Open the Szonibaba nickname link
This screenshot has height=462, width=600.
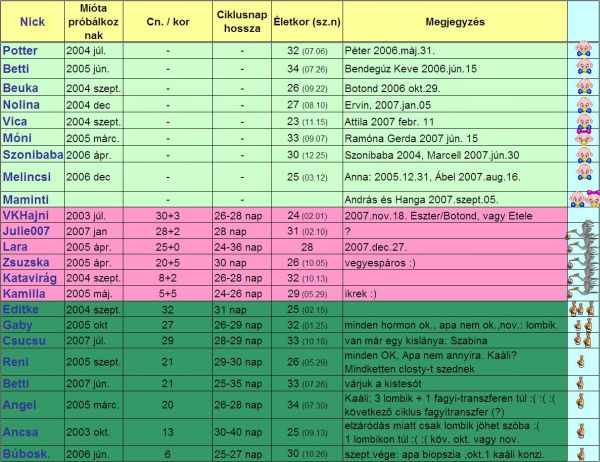(32, 155)
